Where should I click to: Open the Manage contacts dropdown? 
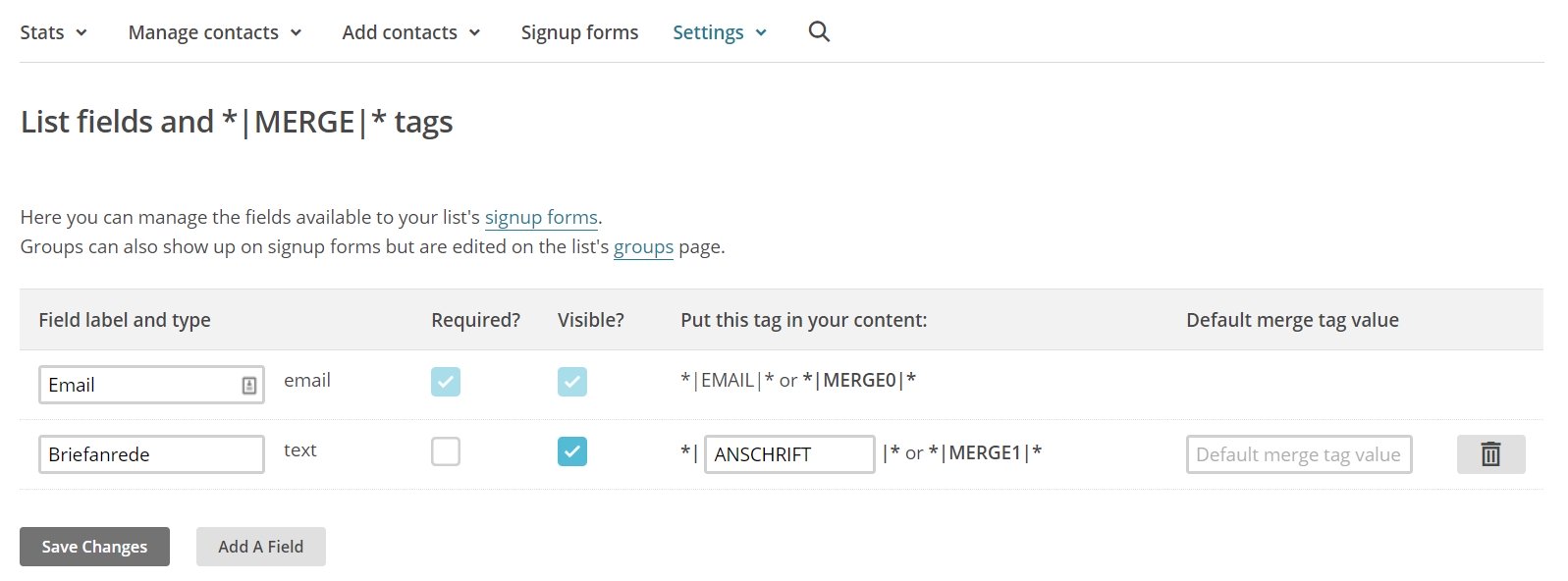(x=215, y=31)
